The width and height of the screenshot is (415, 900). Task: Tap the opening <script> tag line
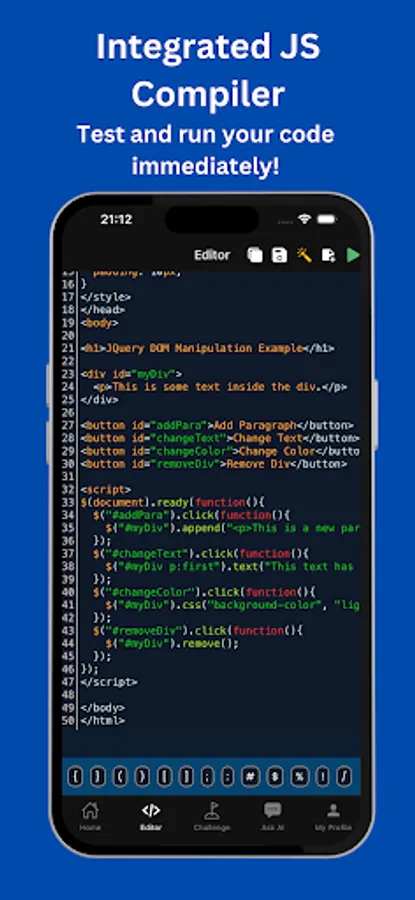[x=106, y=490]
